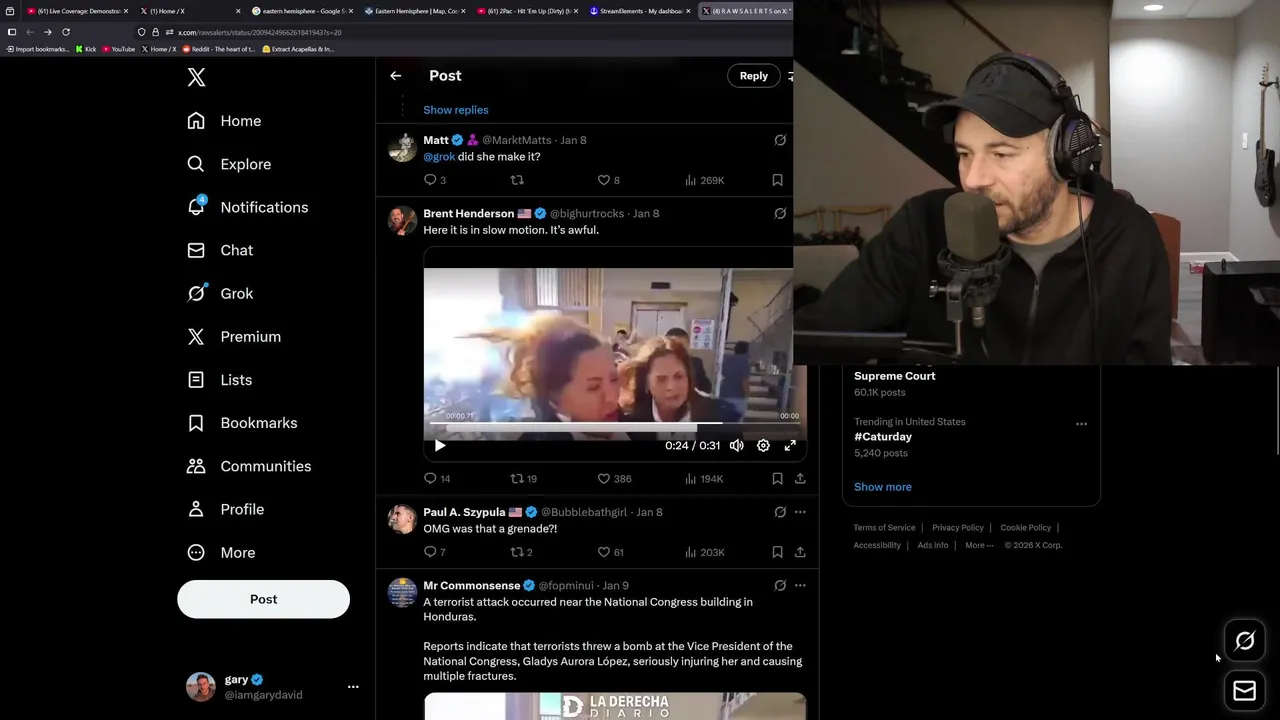Expand the More menu in sidebar
Viewport: 1280px width, 720px height.
pyautogui.click(x=221, y=552)
